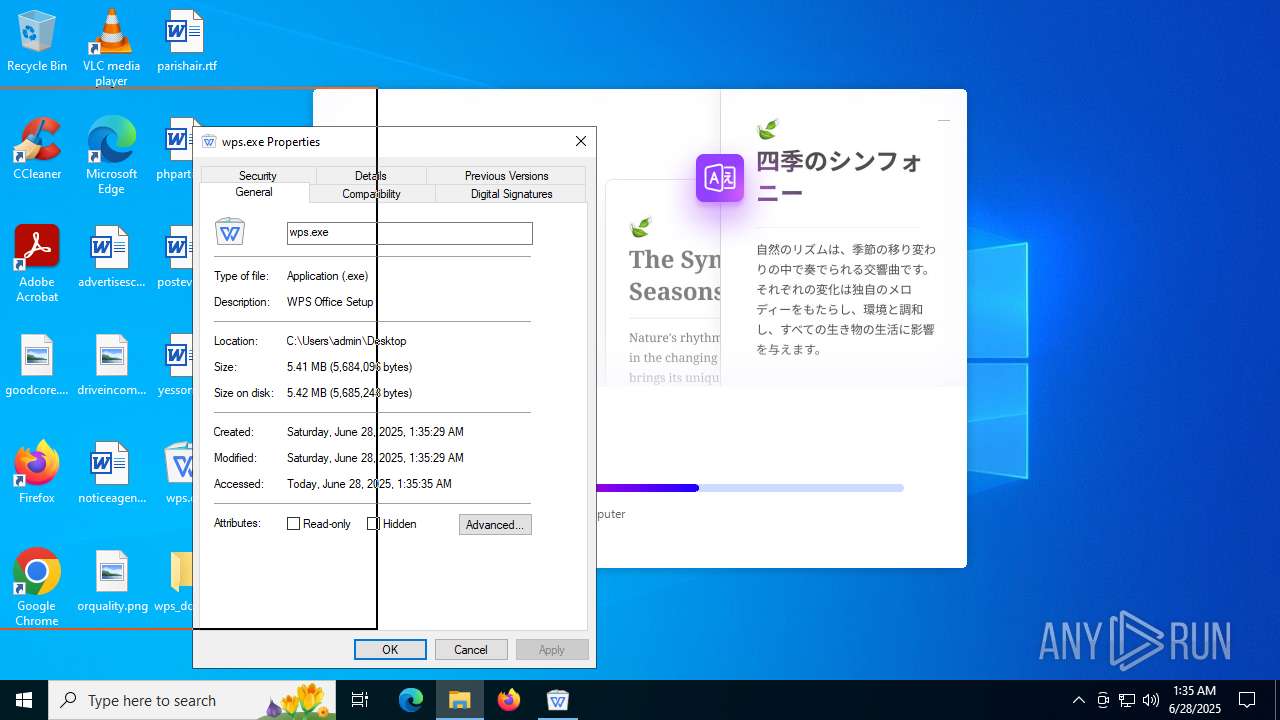
Task: Open Edge from the taskbar
Action: tap(411, 700)
